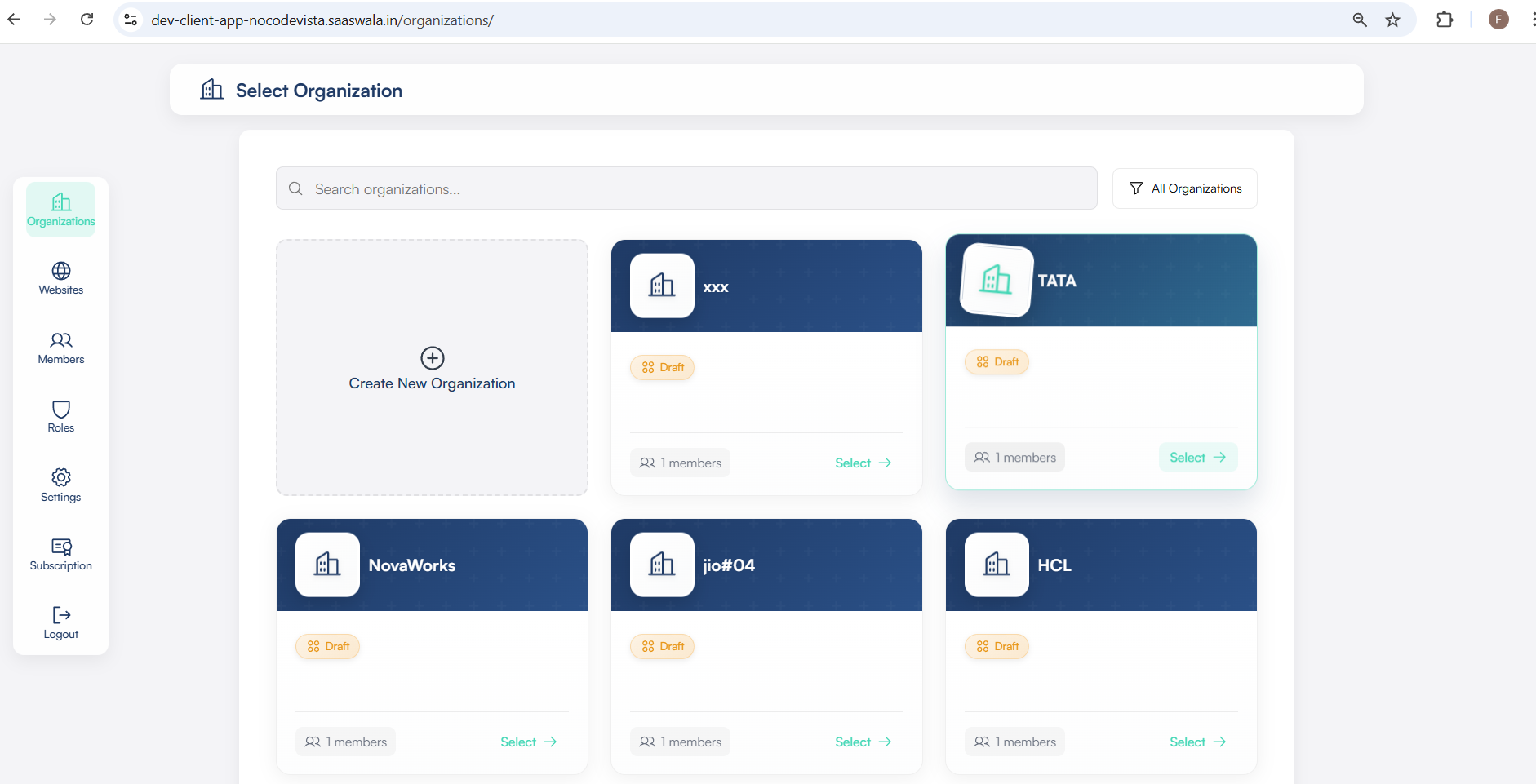The image size is (1536, 784).
Task: Open browser extensions puzzle icon
Action: (x=1444, y=20)
